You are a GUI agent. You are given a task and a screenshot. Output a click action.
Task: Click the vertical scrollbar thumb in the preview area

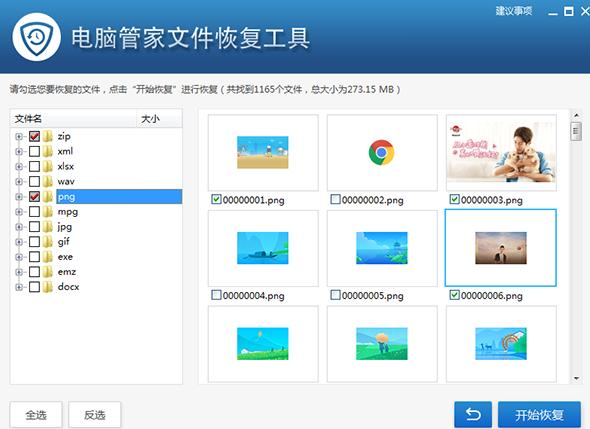(576, 131)
